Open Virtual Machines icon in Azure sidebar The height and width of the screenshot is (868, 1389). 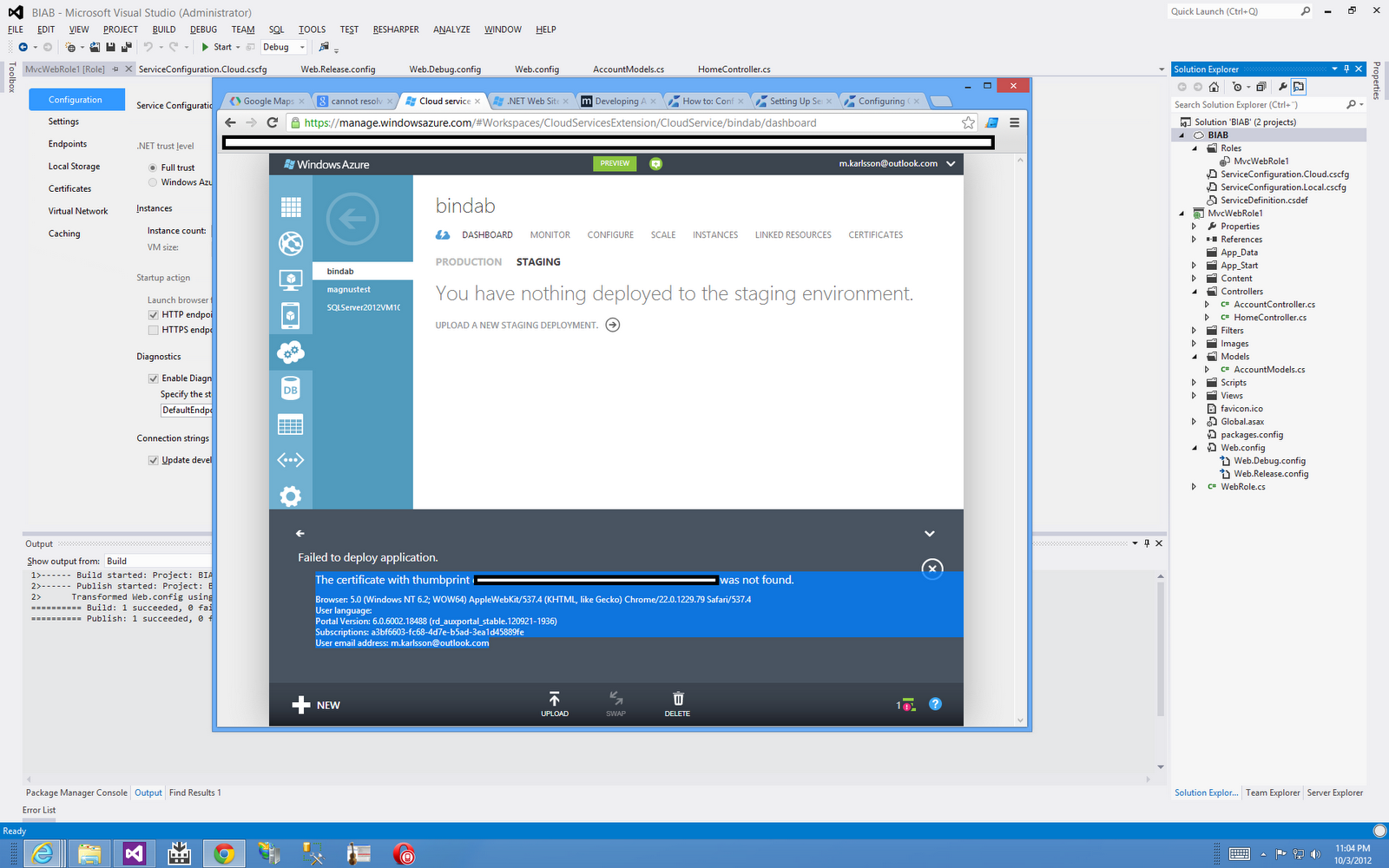[291, 279]
